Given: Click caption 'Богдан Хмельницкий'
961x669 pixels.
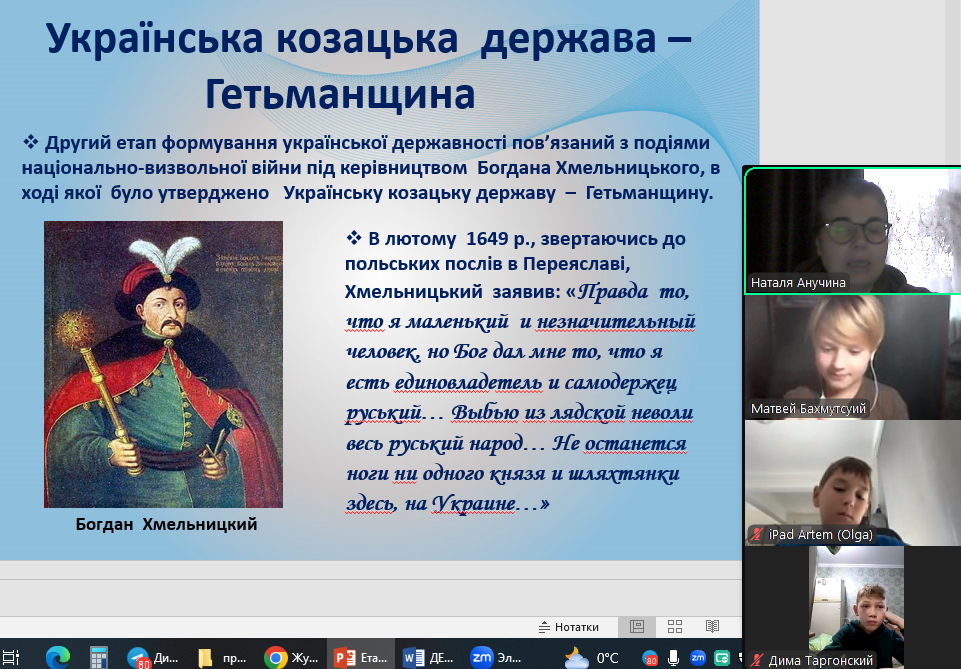Looking at the screenshot, I should tap(167, 524).
